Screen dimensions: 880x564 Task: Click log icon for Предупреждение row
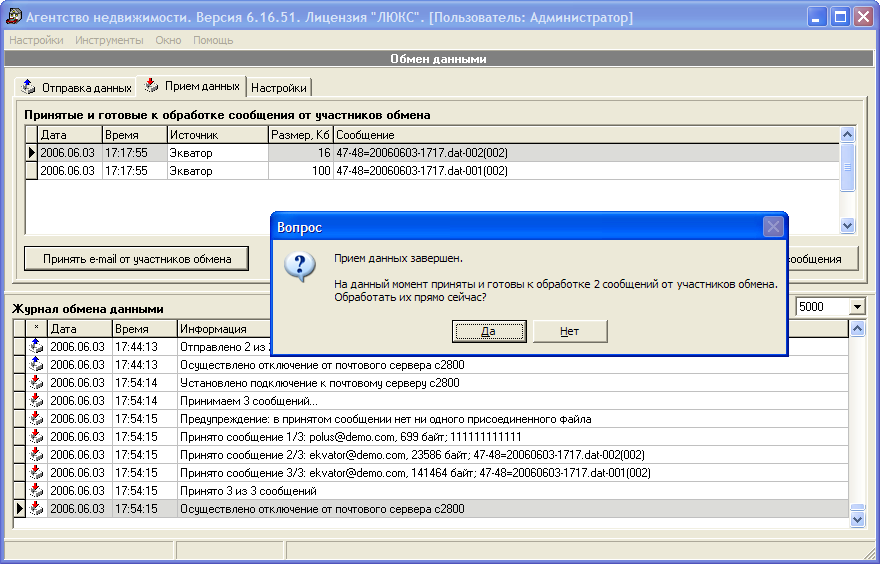click(36, 419)
